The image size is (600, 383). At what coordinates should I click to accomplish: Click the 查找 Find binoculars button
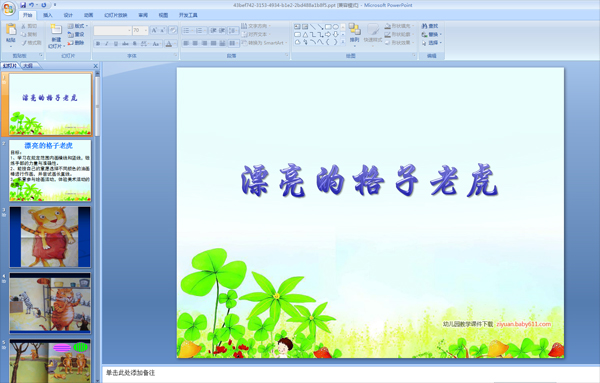coord(430,26)
